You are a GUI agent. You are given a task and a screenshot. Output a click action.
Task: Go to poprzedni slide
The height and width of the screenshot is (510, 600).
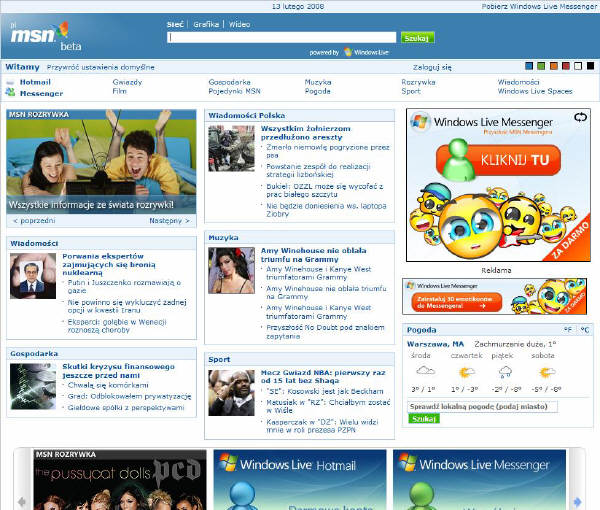point(34,220)
